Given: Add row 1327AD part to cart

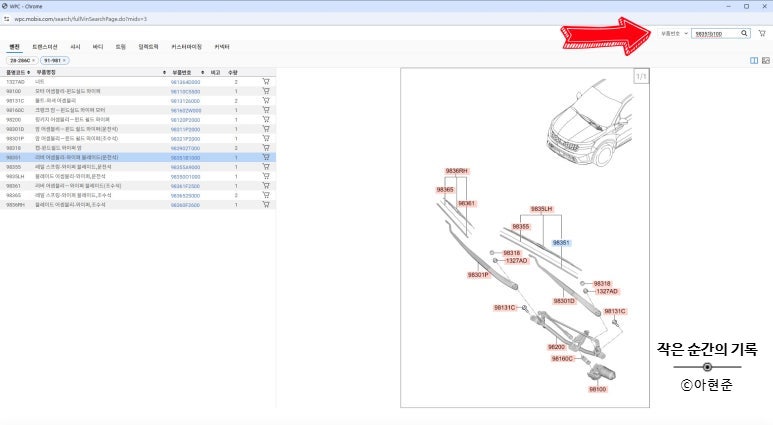Looking at the screenshot, I should coord(266,82).
